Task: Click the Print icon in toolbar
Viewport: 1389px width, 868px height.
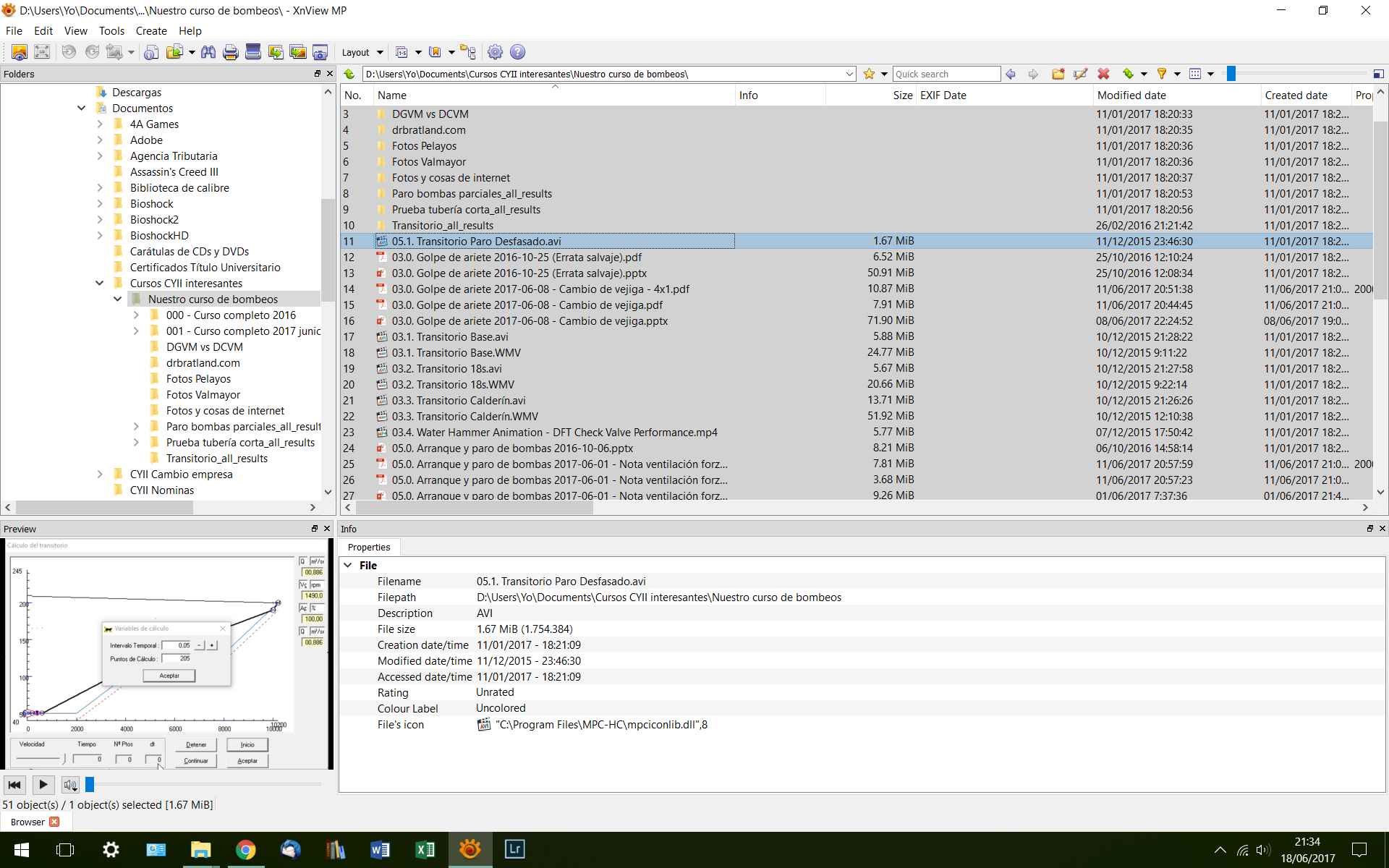Action: coord(231,52)
